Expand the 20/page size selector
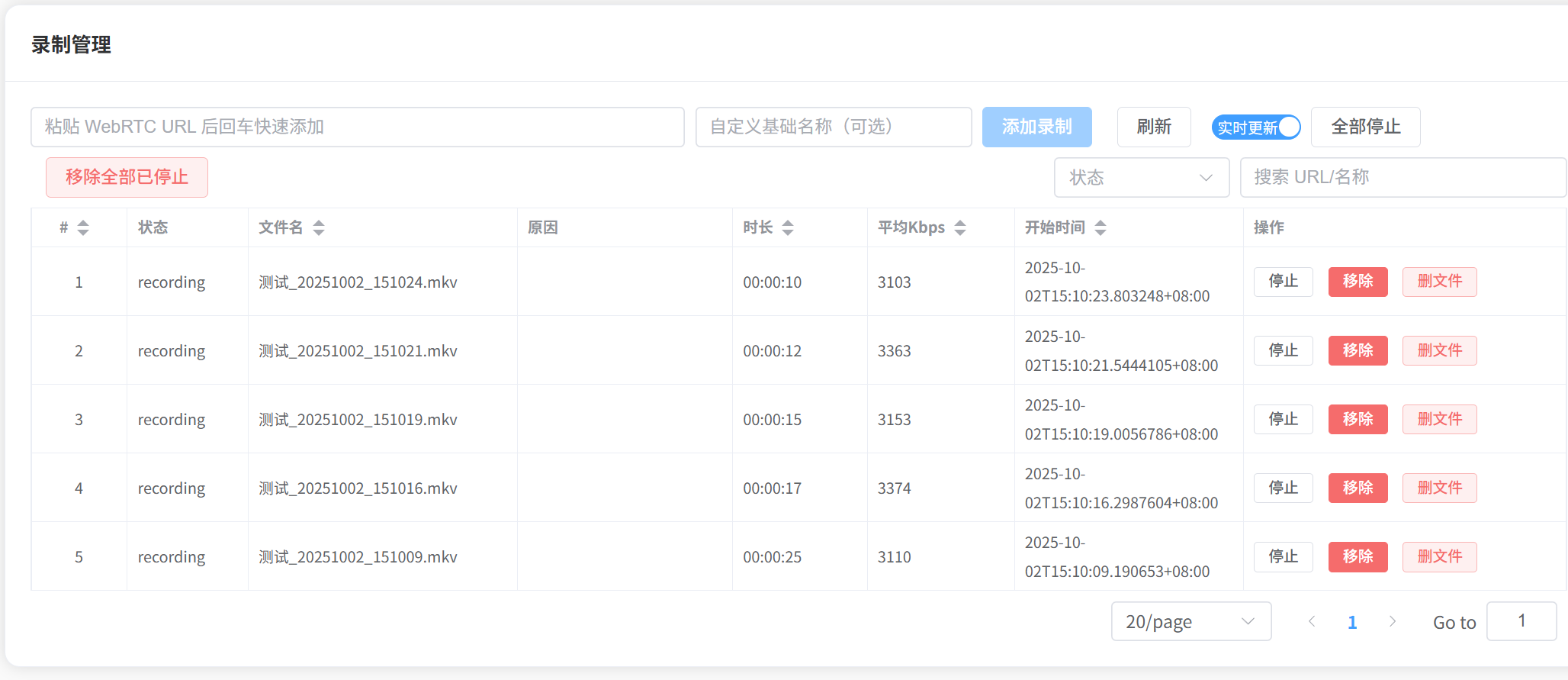 1190,621
